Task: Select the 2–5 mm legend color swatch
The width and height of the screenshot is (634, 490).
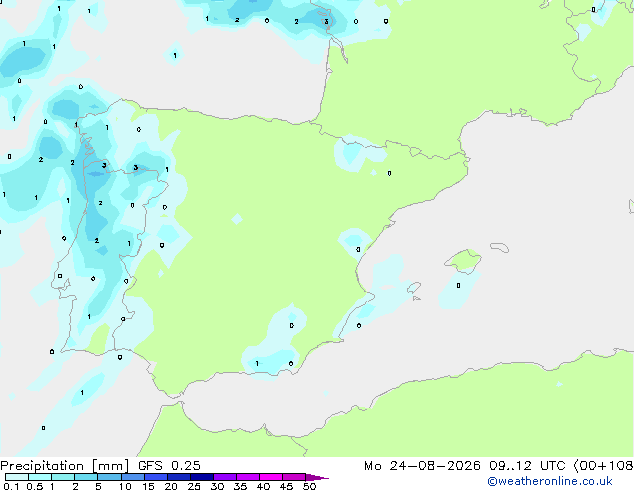Action: (x=86, y=477)
